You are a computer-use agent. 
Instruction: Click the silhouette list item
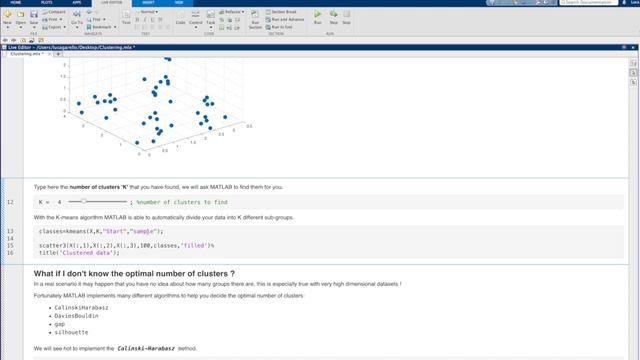tap(71, 332)
